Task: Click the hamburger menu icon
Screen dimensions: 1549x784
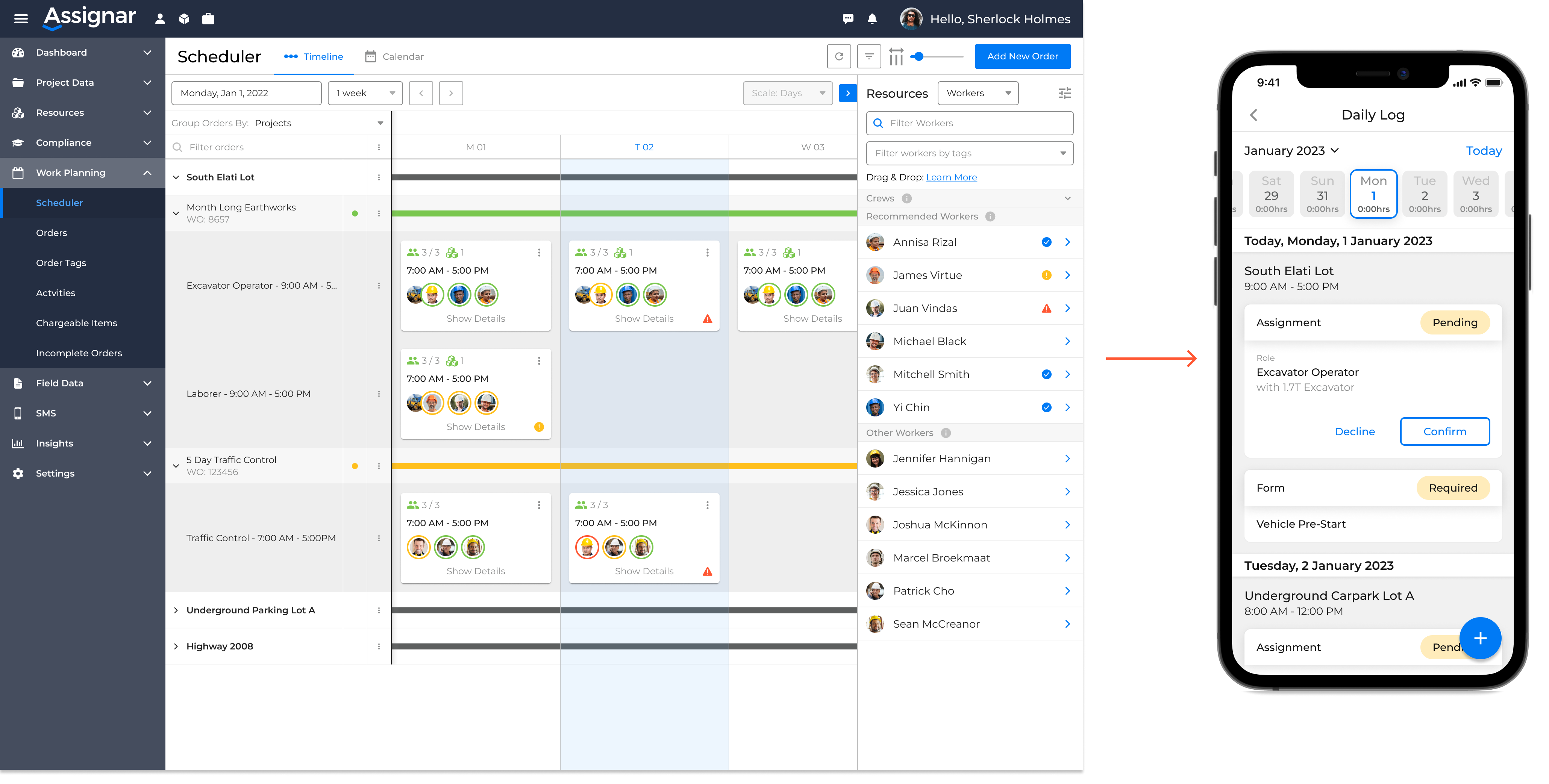Action: click(x=21, y=19)
